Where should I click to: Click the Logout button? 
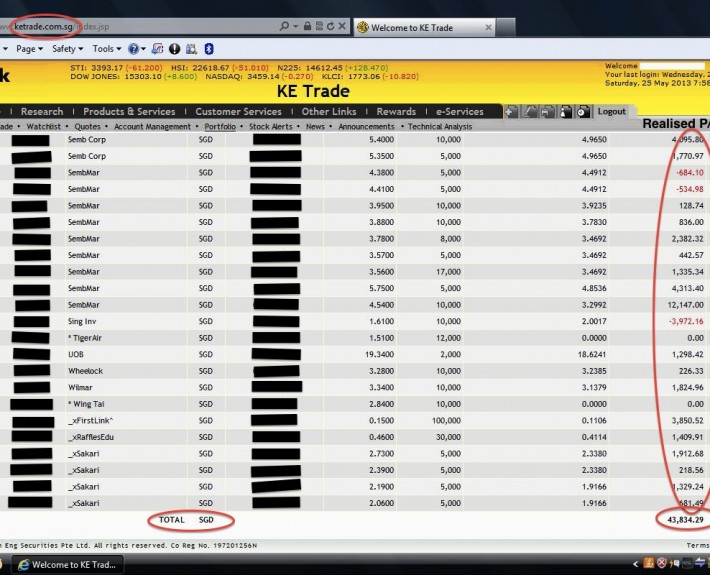pos(611,112)
